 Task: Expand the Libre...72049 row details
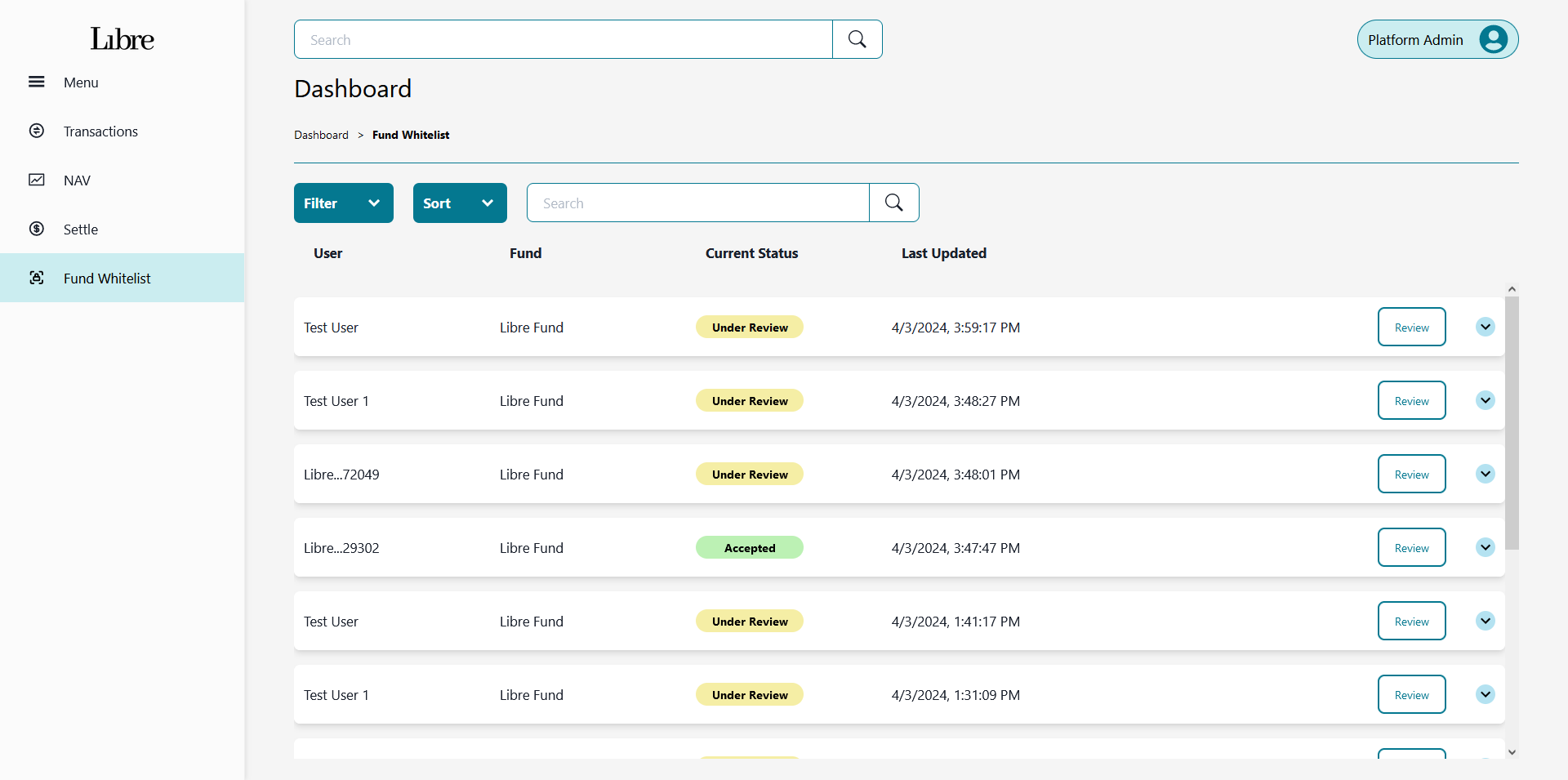pyautogui.click(x=1485, y=474)
